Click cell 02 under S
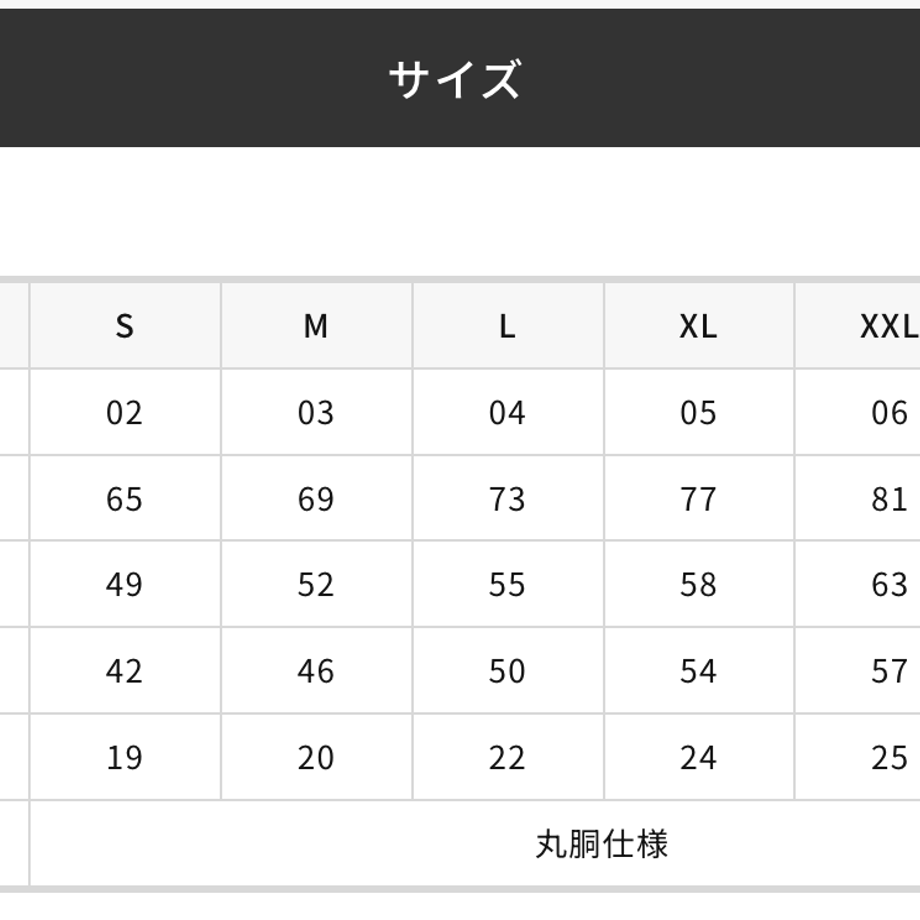 point(125,412)
